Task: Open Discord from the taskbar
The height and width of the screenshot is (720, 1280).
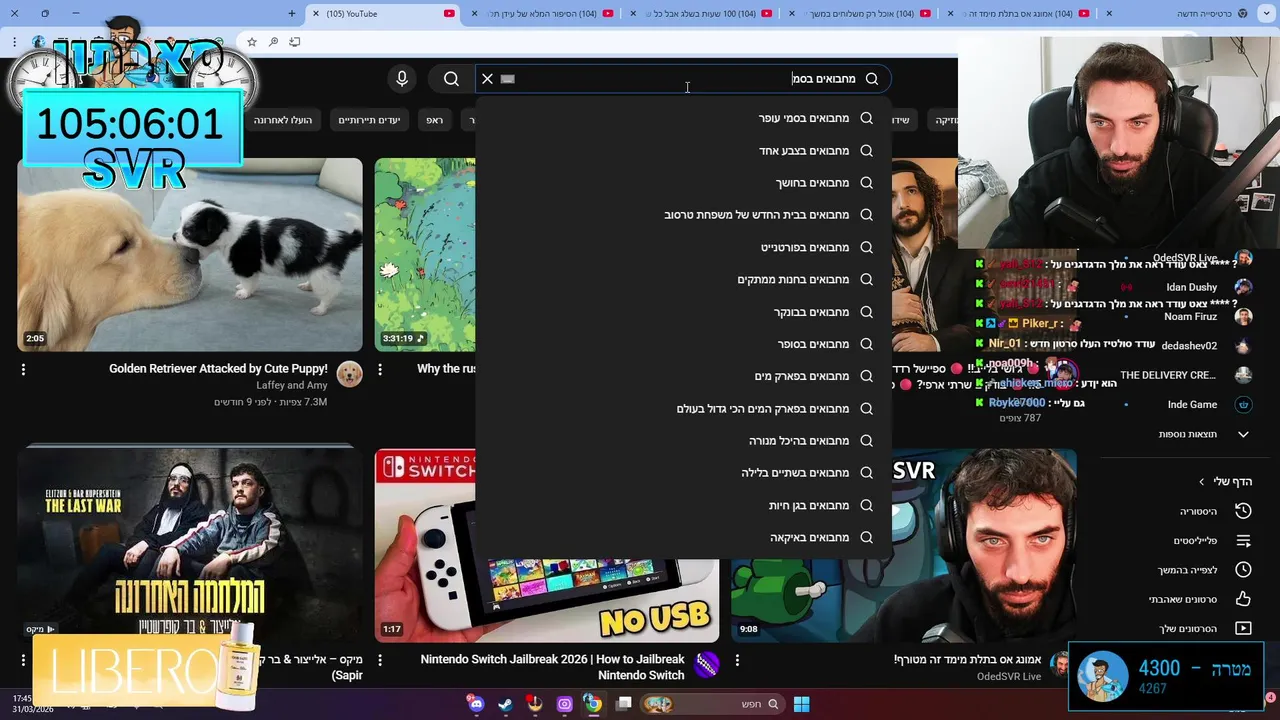Action: pyautogui.click(x=476, y=704)
